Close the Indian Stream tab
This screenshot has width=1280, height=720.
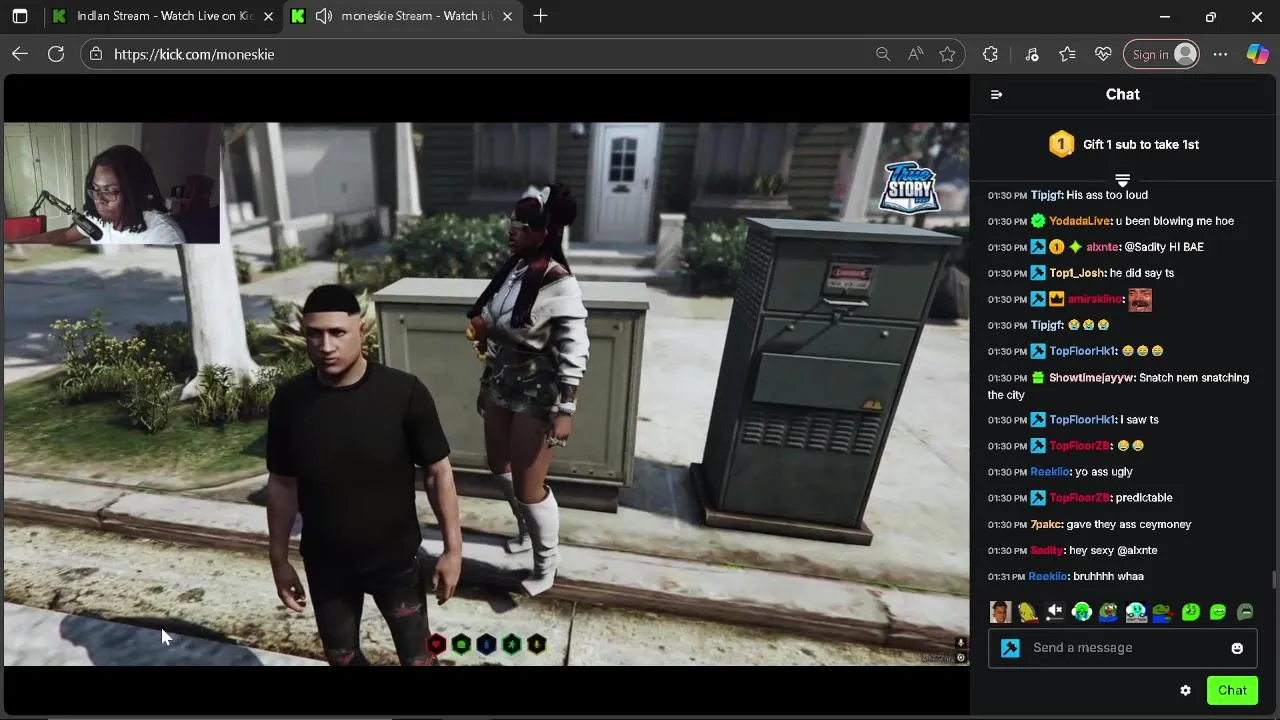[x=268, y=16]
